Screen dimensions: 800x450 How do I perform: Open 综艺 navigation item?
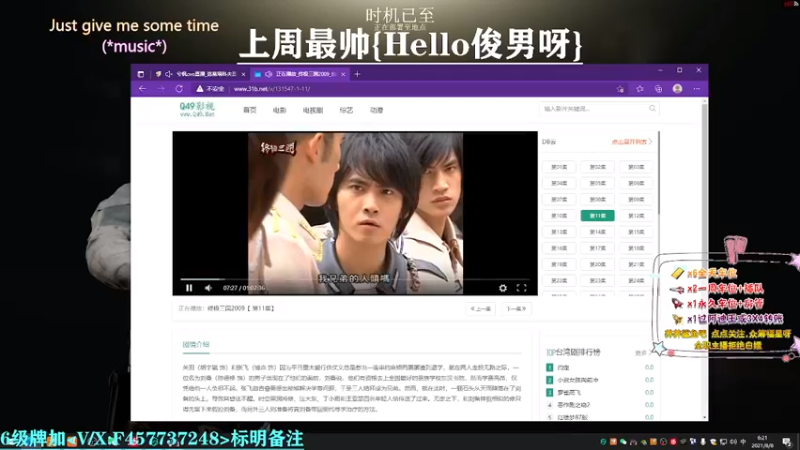(x=346, y=110)
